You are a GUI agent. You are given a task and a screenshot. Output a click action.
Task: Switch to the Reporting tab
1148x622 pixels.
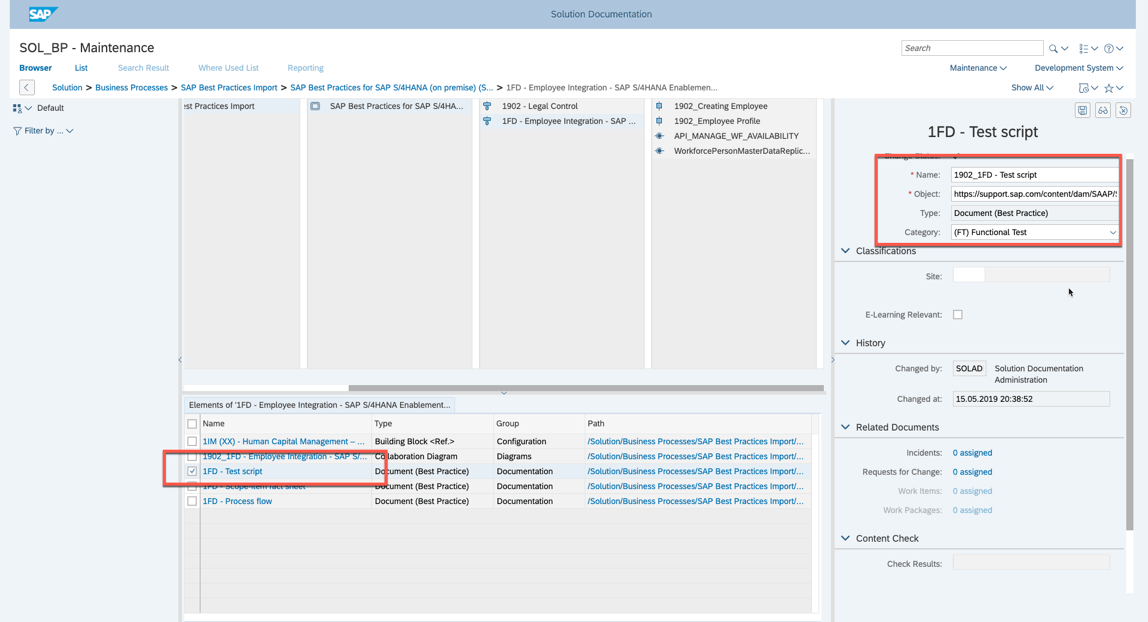click(x=305, y=67)
